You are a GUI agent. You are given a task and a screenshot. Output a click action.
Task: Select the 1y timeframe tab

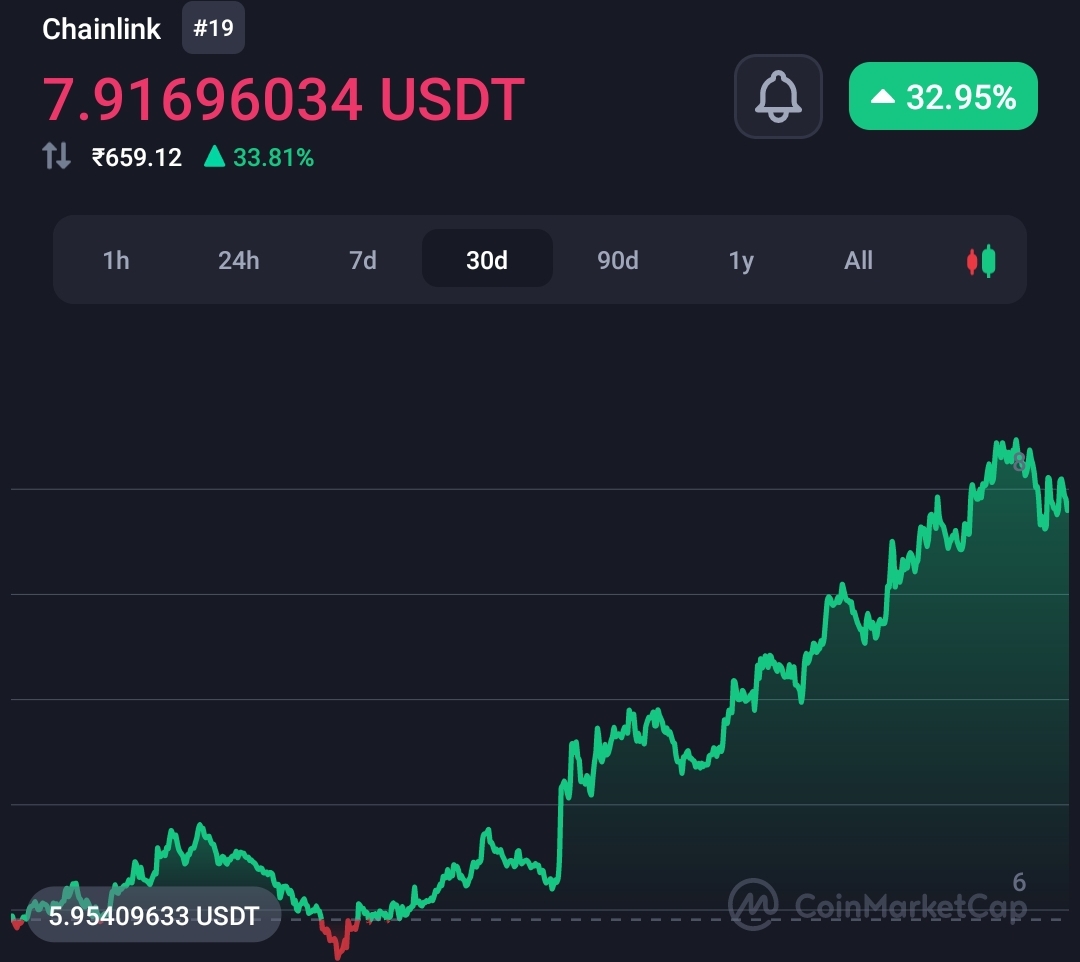[741, 260]
